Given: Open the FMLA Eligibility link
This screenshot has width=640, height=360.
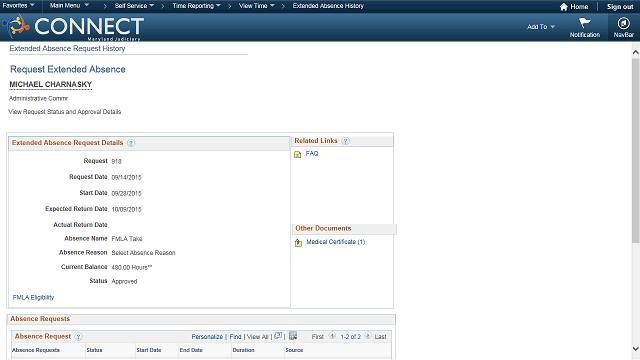Looking at the screenshot, I should [33, 298].
